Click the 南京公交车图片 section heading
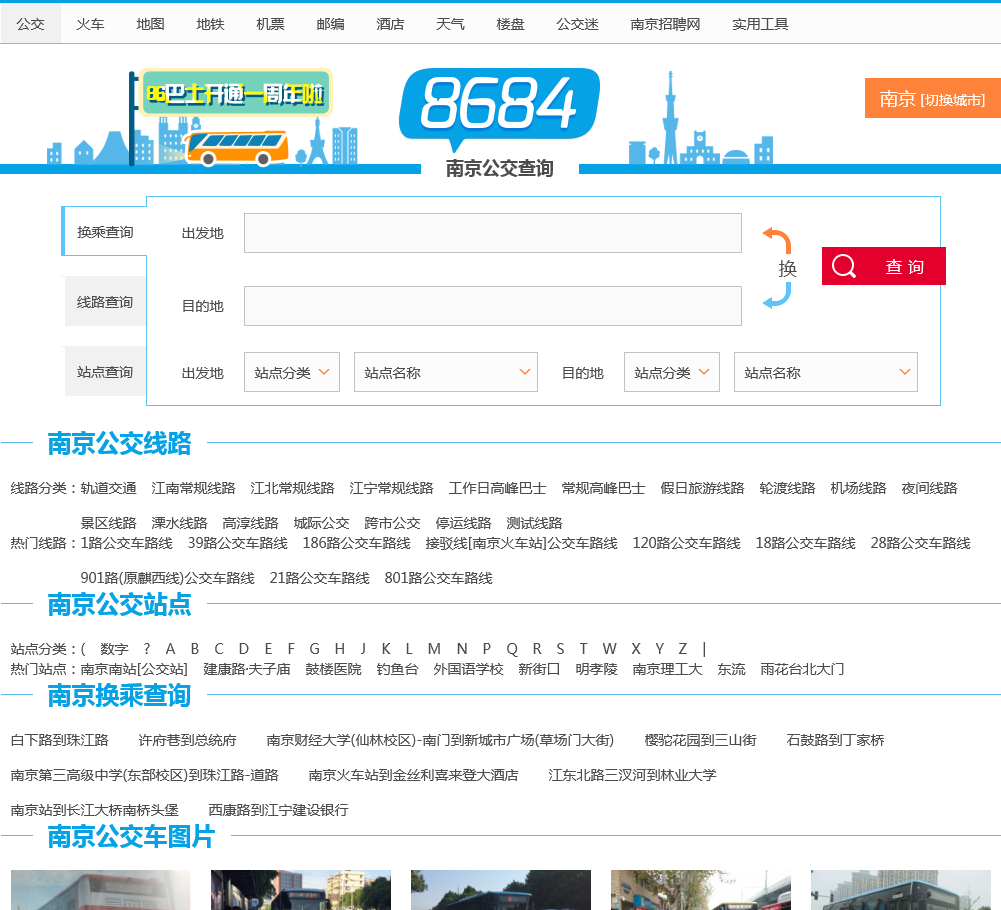Screen dimensions: 1001x910 pos(131,837)
